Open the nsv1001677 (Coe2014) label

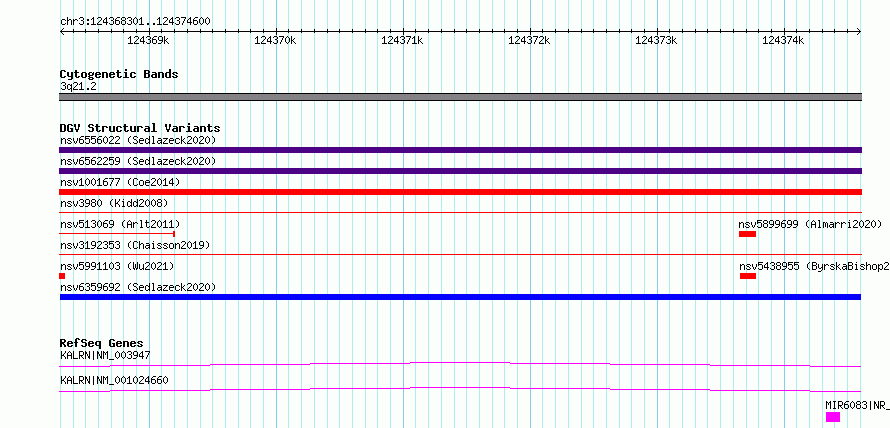[x=120, y=182]
